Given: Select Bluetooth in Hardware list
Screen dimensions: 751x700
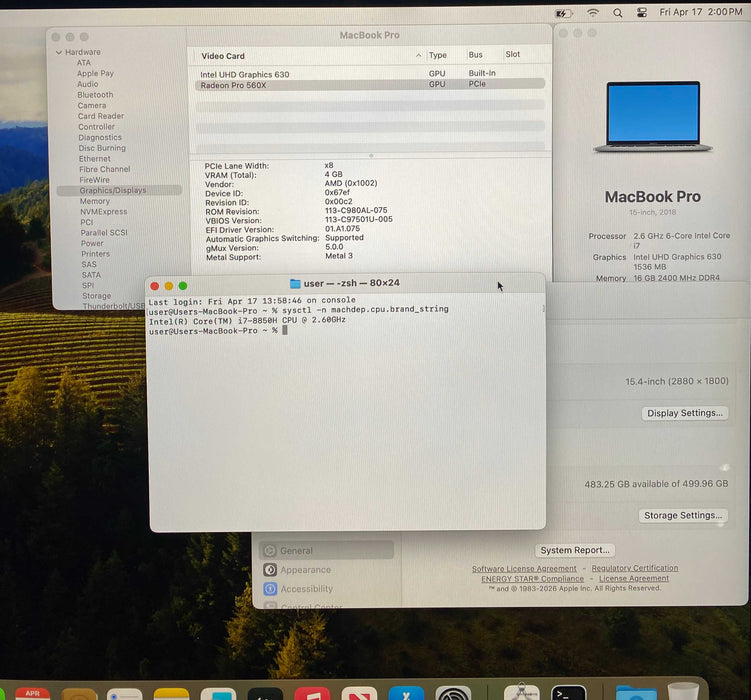Looking at the screenshot, I should point(95,95).
